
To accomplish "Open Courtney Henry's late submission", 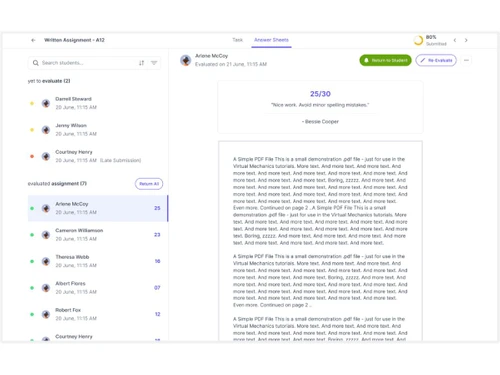I will [97, 156].
